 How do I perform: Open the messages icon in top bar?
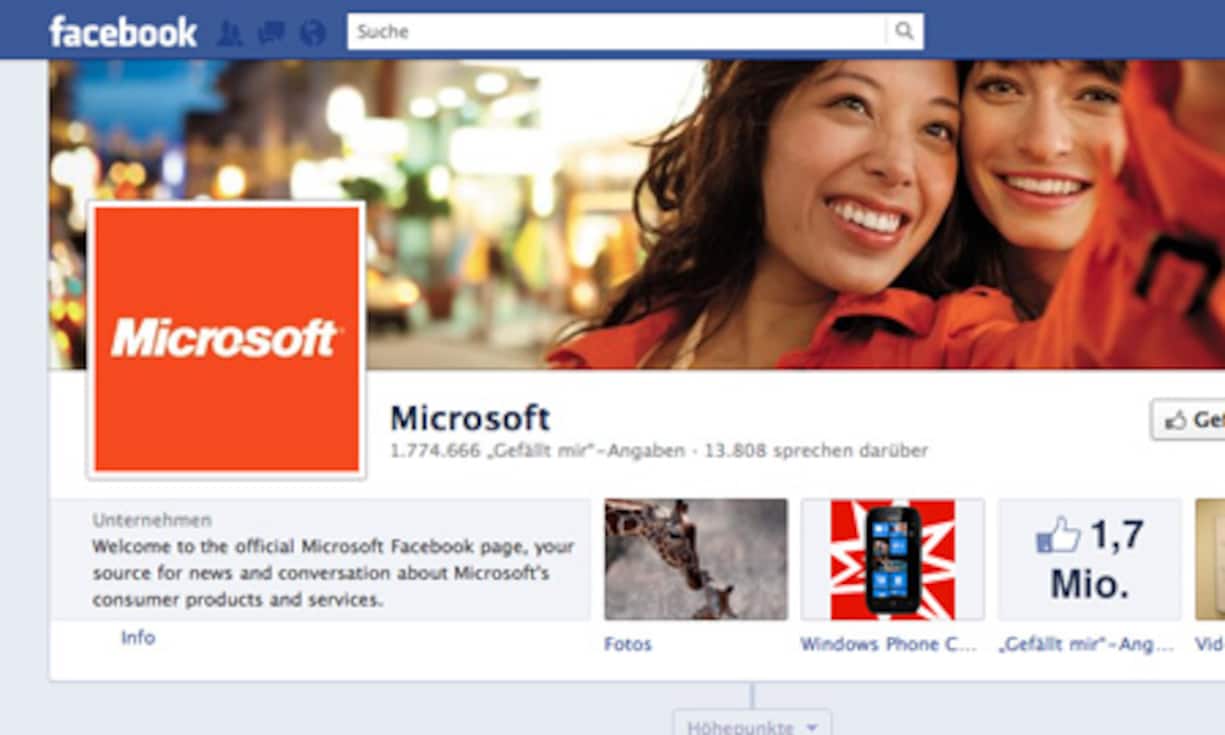tap(271, 34)
